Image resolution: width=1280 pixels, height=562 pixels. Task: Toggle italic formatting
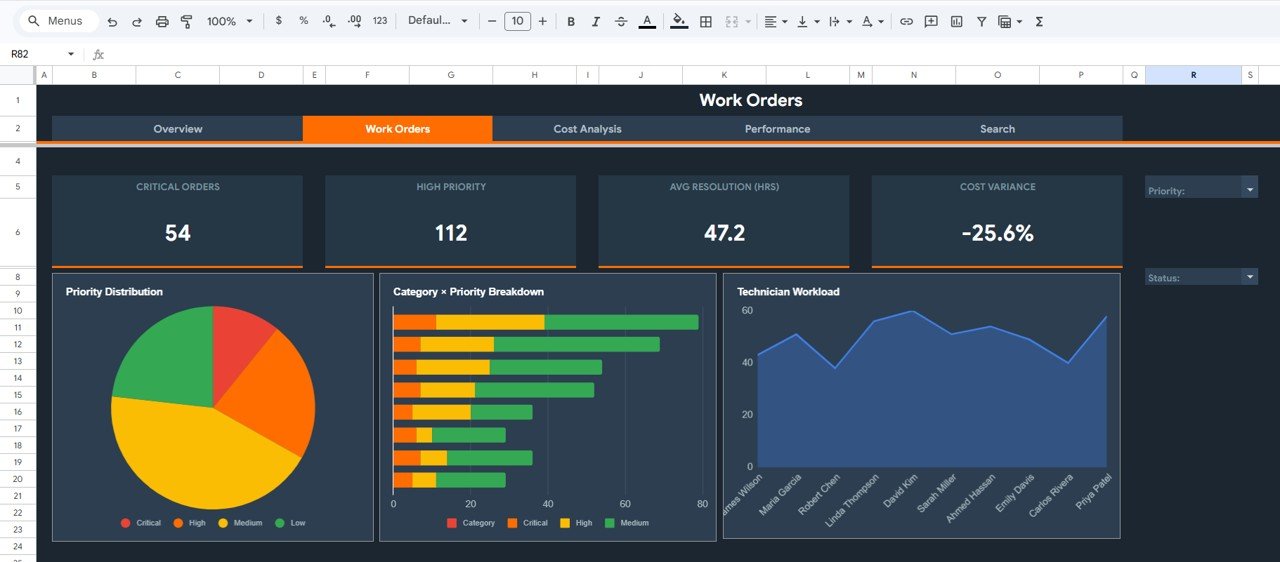(596, 21)
